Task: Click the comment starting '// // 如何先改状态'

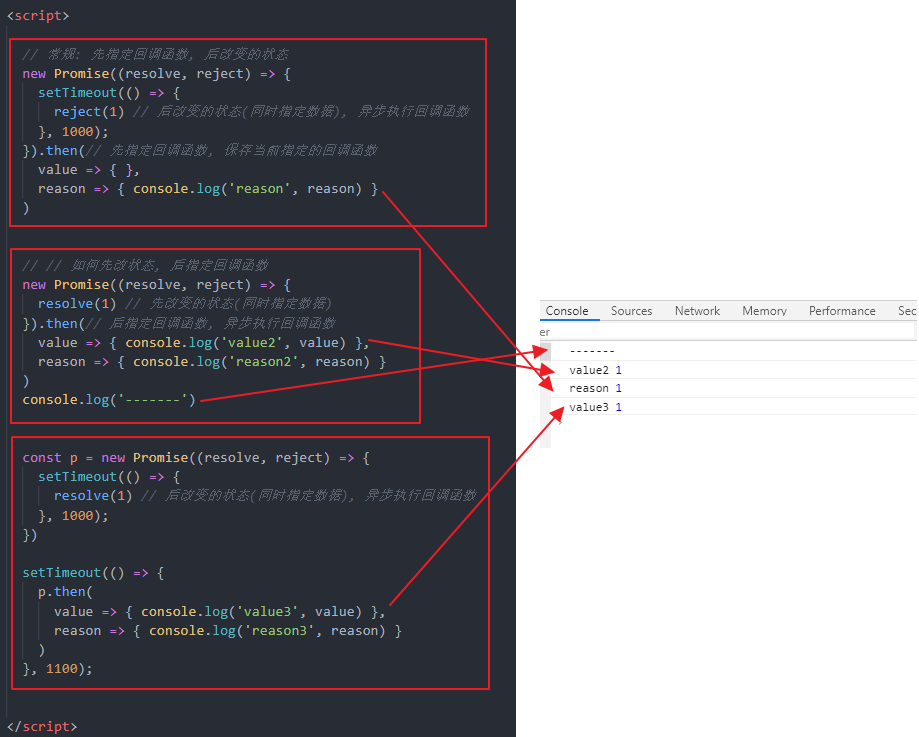Action: point(145,265)
